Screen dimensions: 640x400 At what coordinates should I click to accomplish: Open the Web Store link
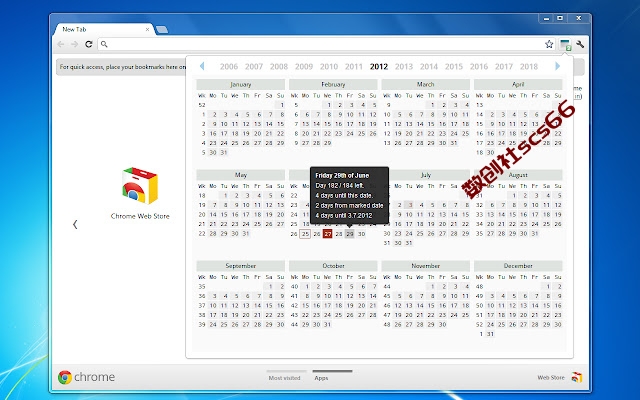point(551,377)
